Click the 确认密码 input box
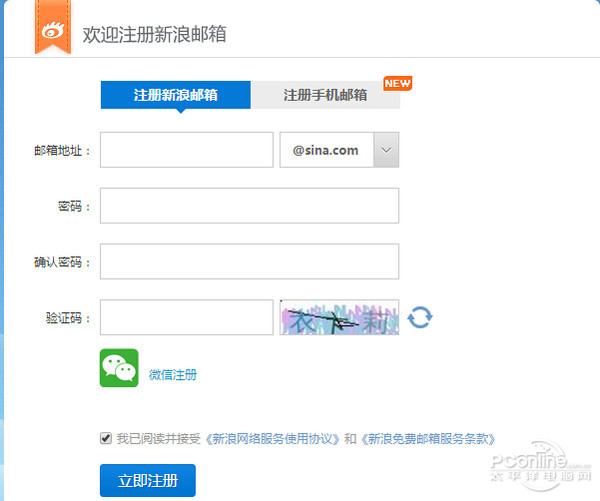Viewport: 600px width, 501px height. tap(249, 261)
